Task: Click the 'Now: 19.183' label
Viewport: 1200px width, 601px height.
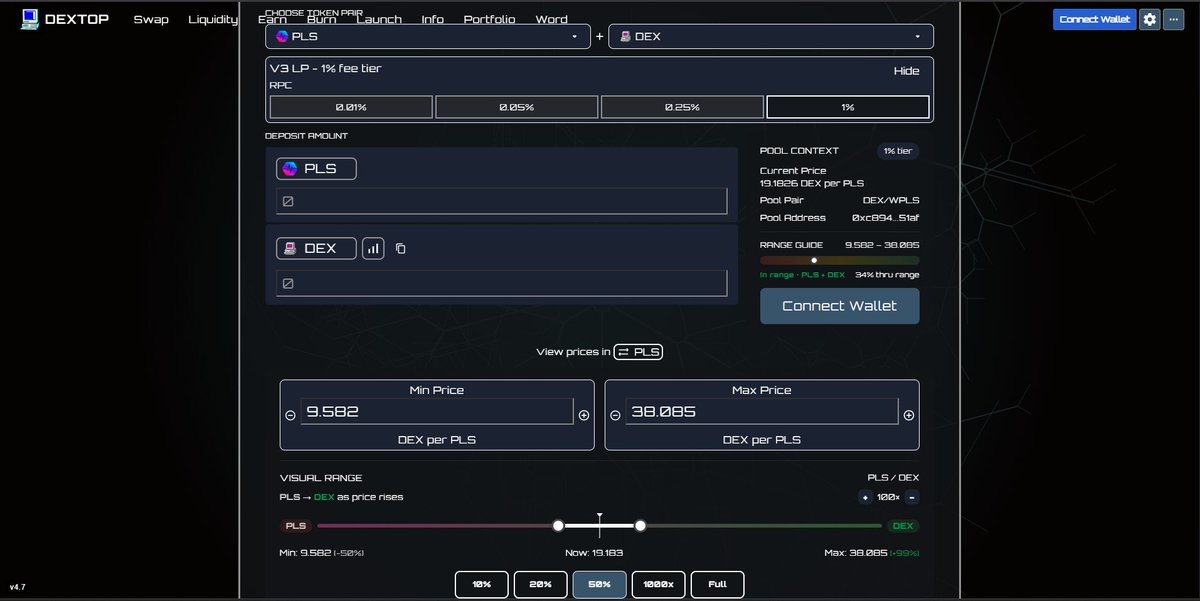Action: [x=593, y=553]
